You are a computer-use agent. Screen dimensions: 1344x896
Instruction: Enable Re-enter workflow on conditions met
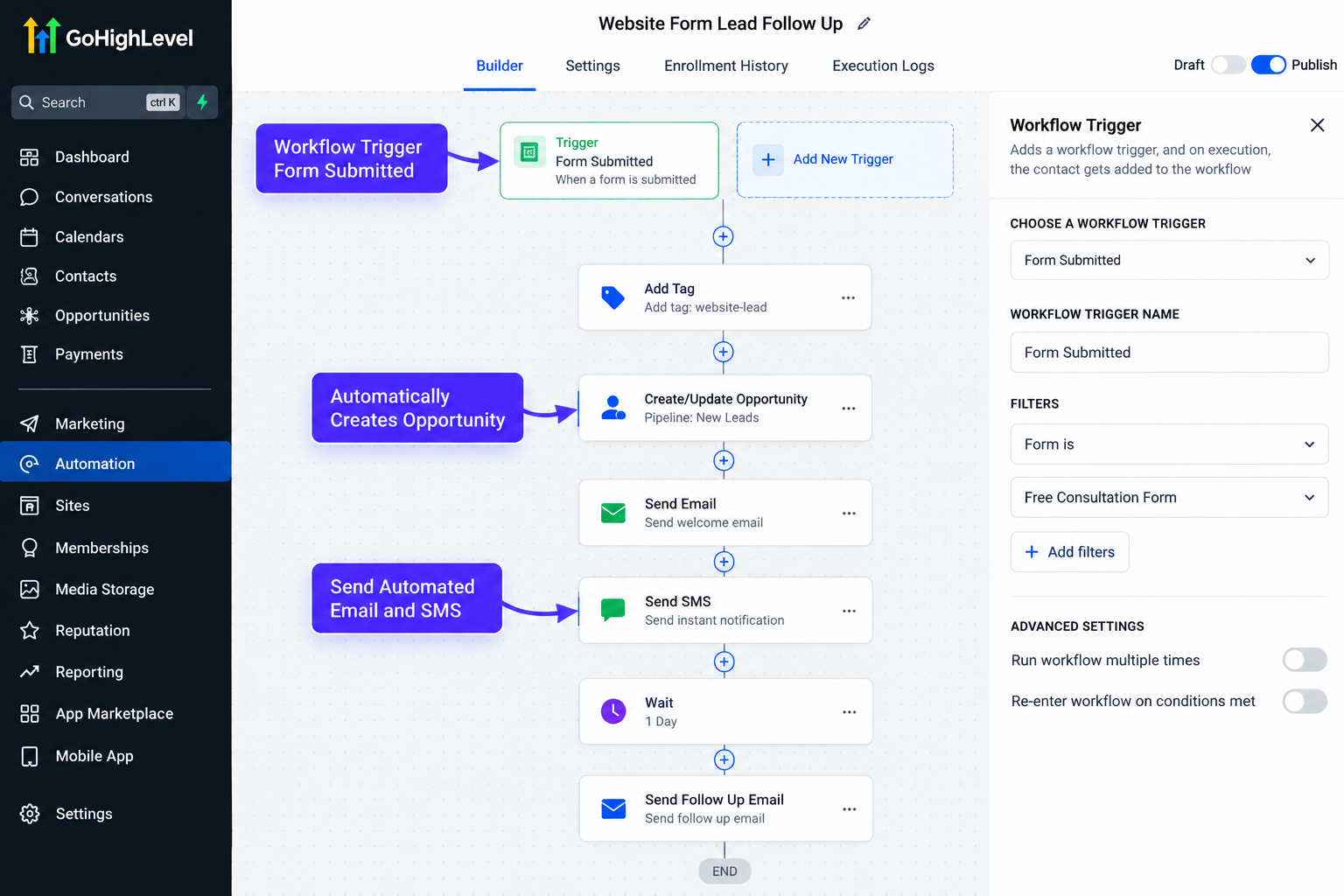(1305, 701)
